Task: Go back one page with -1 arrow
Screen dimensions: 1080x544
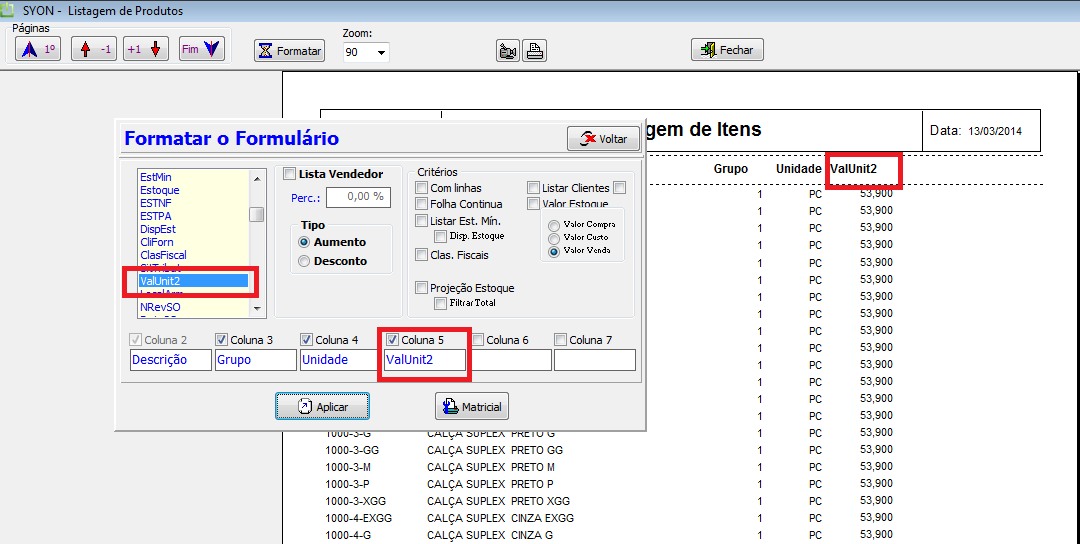Action: pos(93,49)
